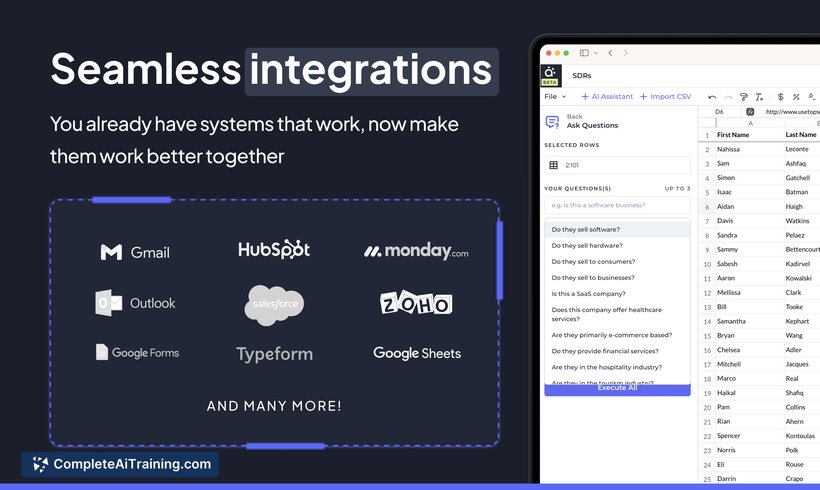
Task: Select cell containing Chelsea
Action: 750,350
